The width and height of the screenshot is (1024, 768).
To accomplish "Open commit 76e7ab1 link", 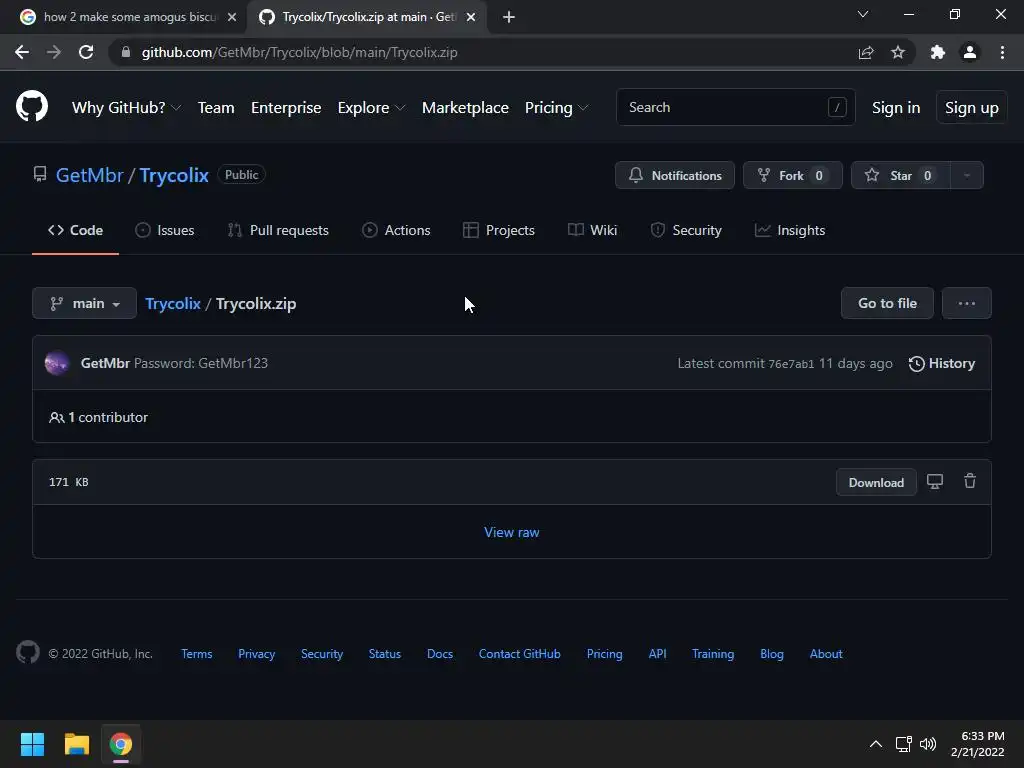I will [x=791, y=364].
